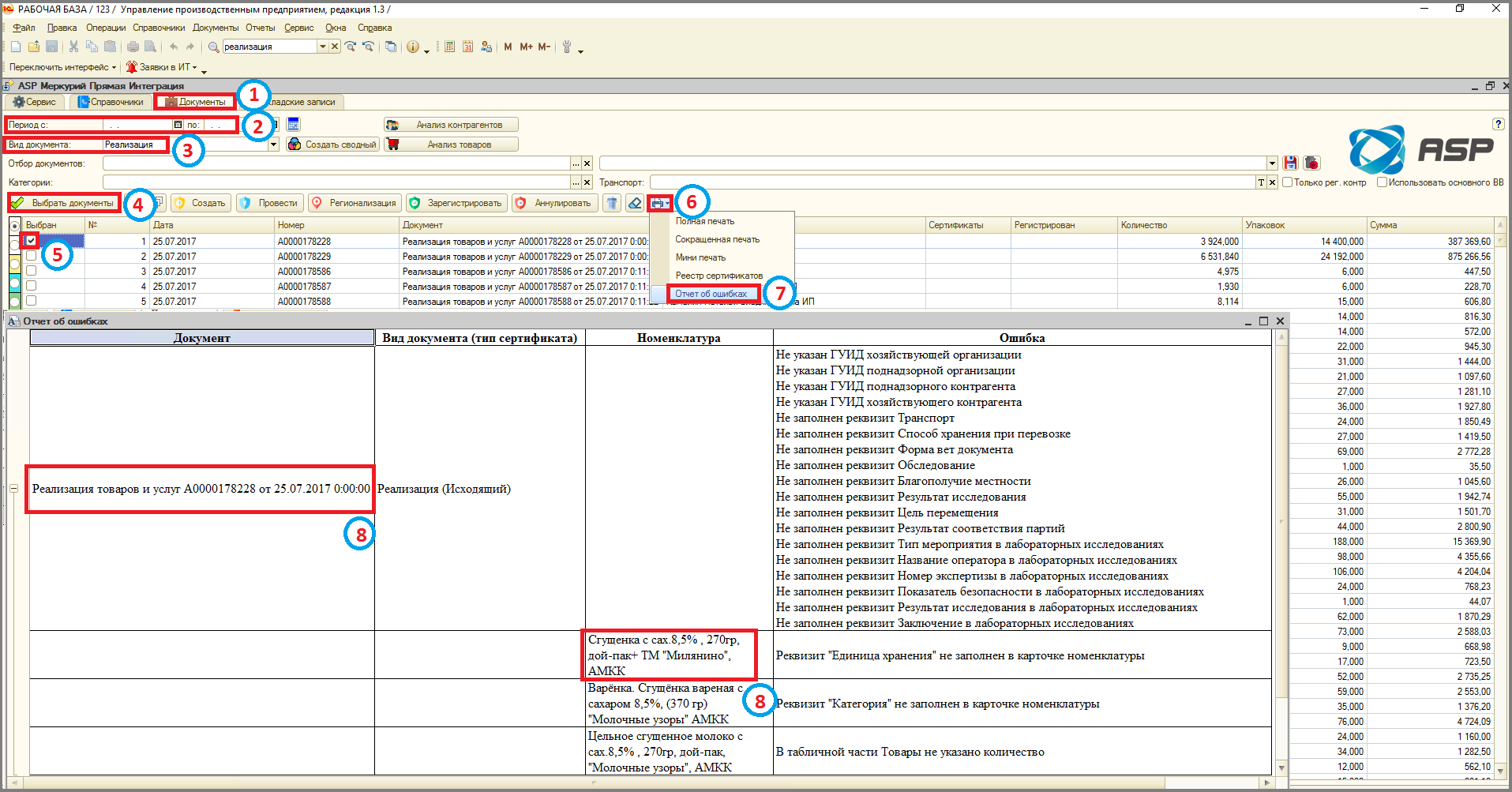The width and height of the screenshot is (1512, 792).
Task: Enable 'Использовать основного ВВ' checkbox
Action: 1382,182
